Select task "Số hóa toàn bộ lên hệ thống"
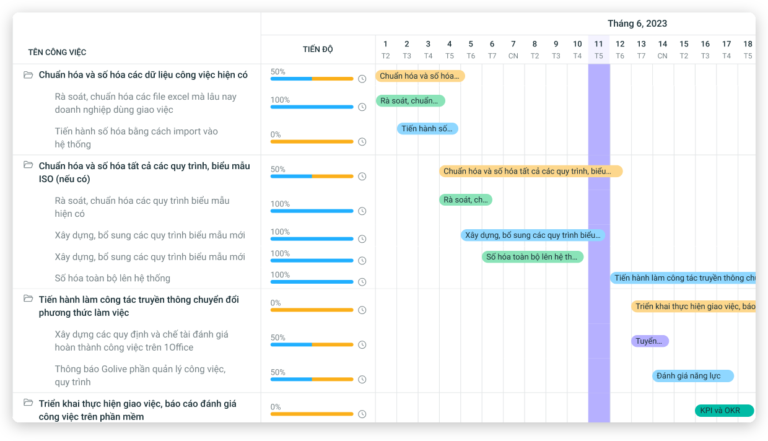 tap(112, 278)
